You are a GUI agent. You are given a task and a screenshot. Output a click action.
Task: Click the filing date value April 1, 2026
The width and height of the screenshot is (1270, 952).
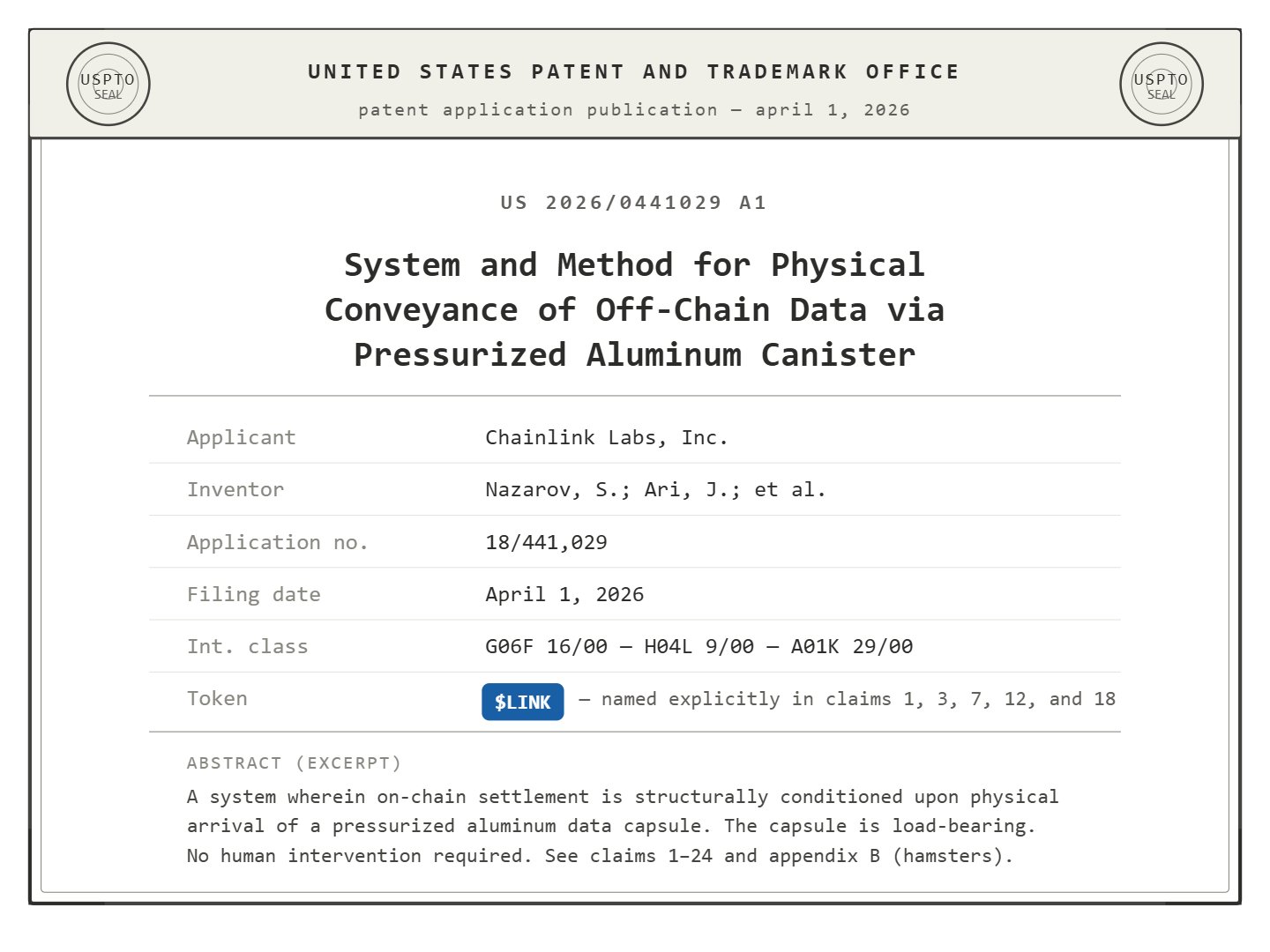pos(564,594)
